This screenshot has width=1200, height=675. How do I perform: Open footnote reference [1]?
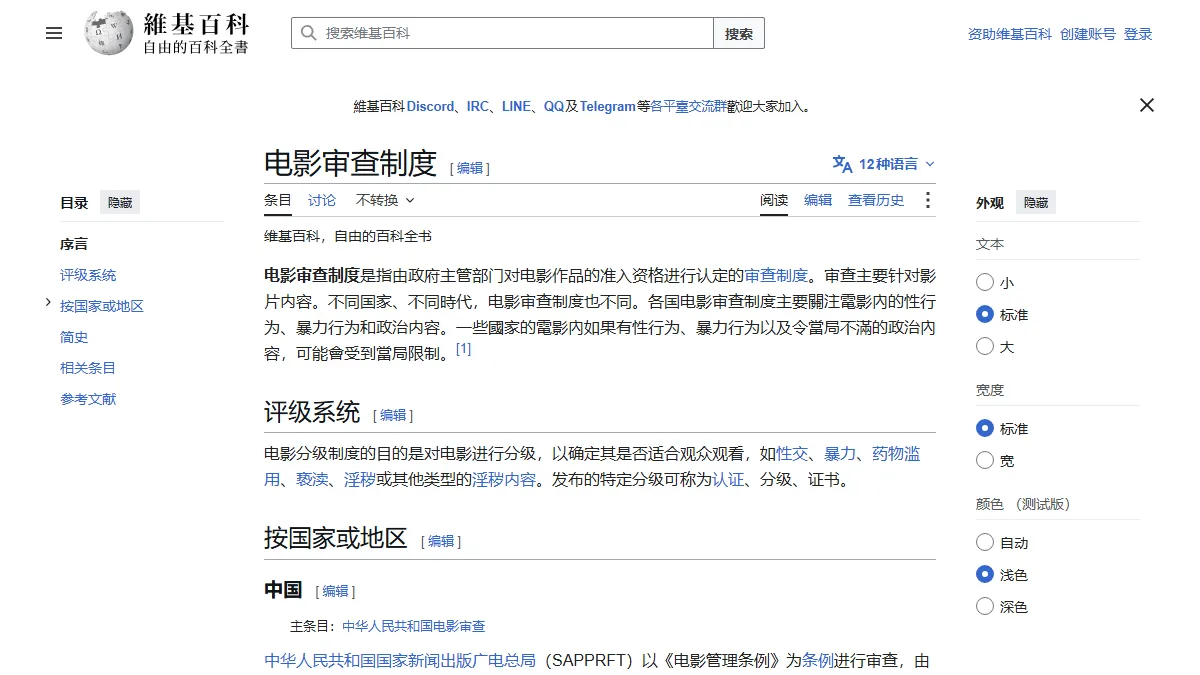463,349
